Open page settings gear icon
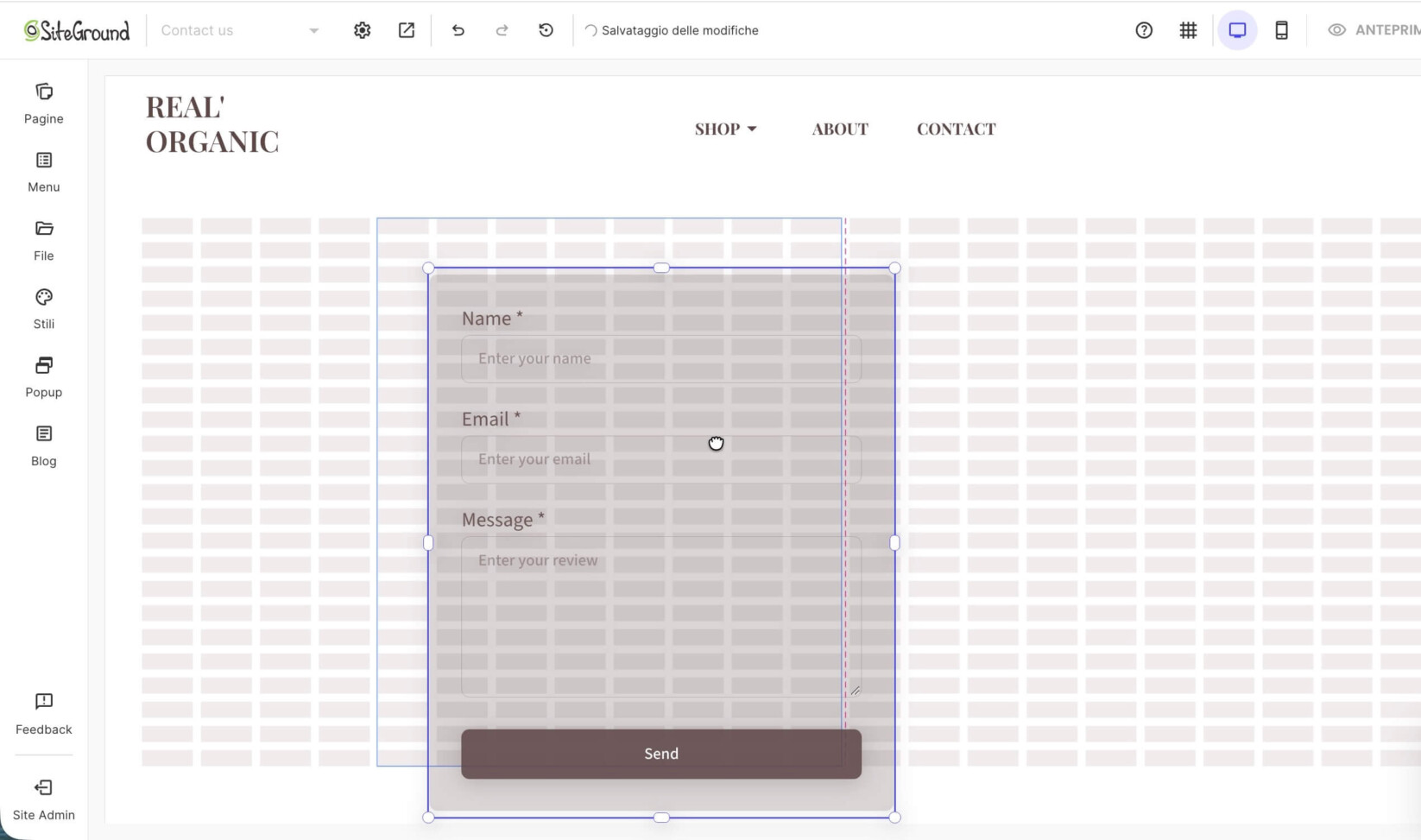The image size is (1421, 840). [363, 30]
